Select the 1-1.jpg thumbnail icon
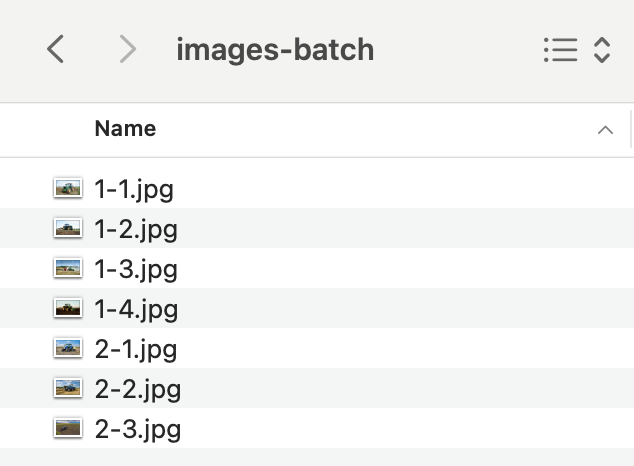634x466 pixels. point(67,187)
